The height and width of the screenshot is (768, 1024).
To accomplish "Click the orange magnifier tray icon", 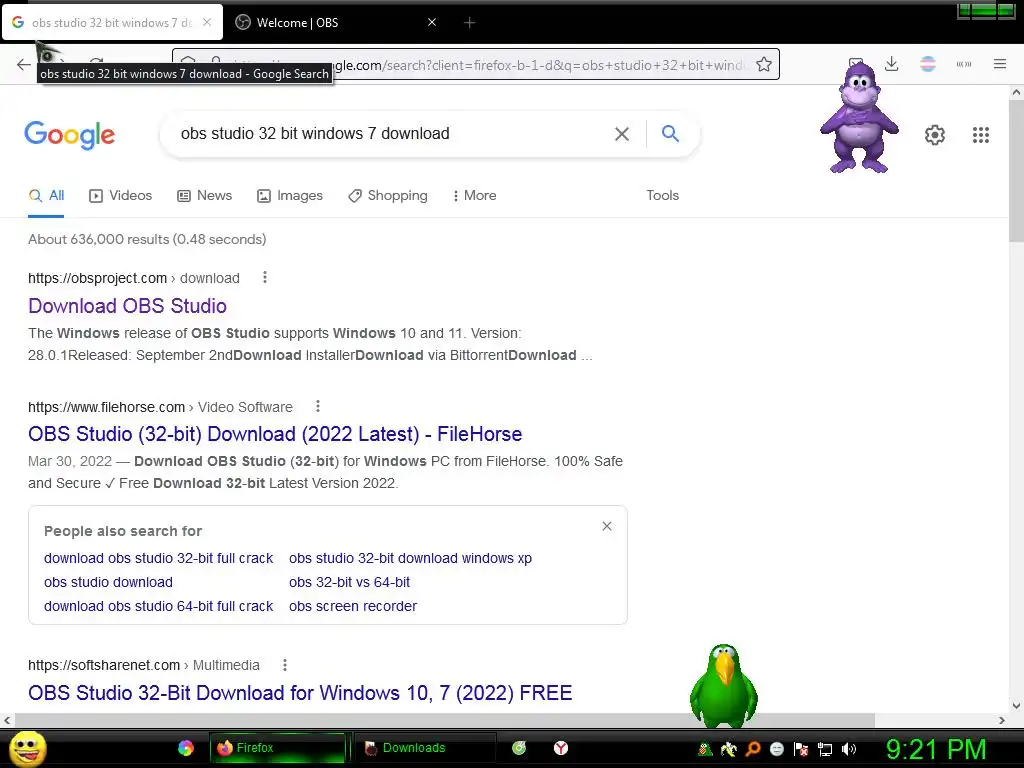I will 752,749.
